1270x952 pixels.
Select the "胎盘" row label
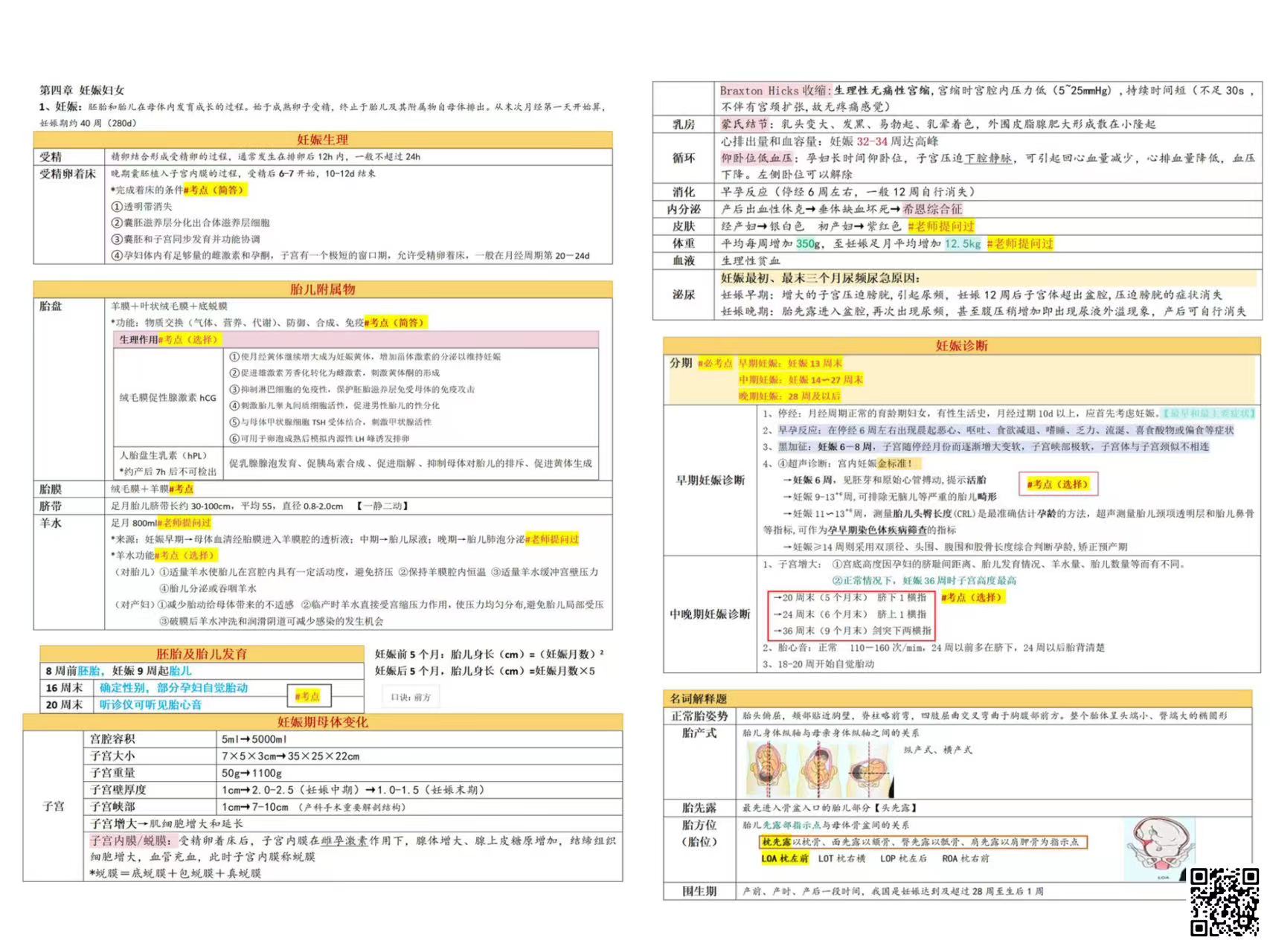pos(51,306)
